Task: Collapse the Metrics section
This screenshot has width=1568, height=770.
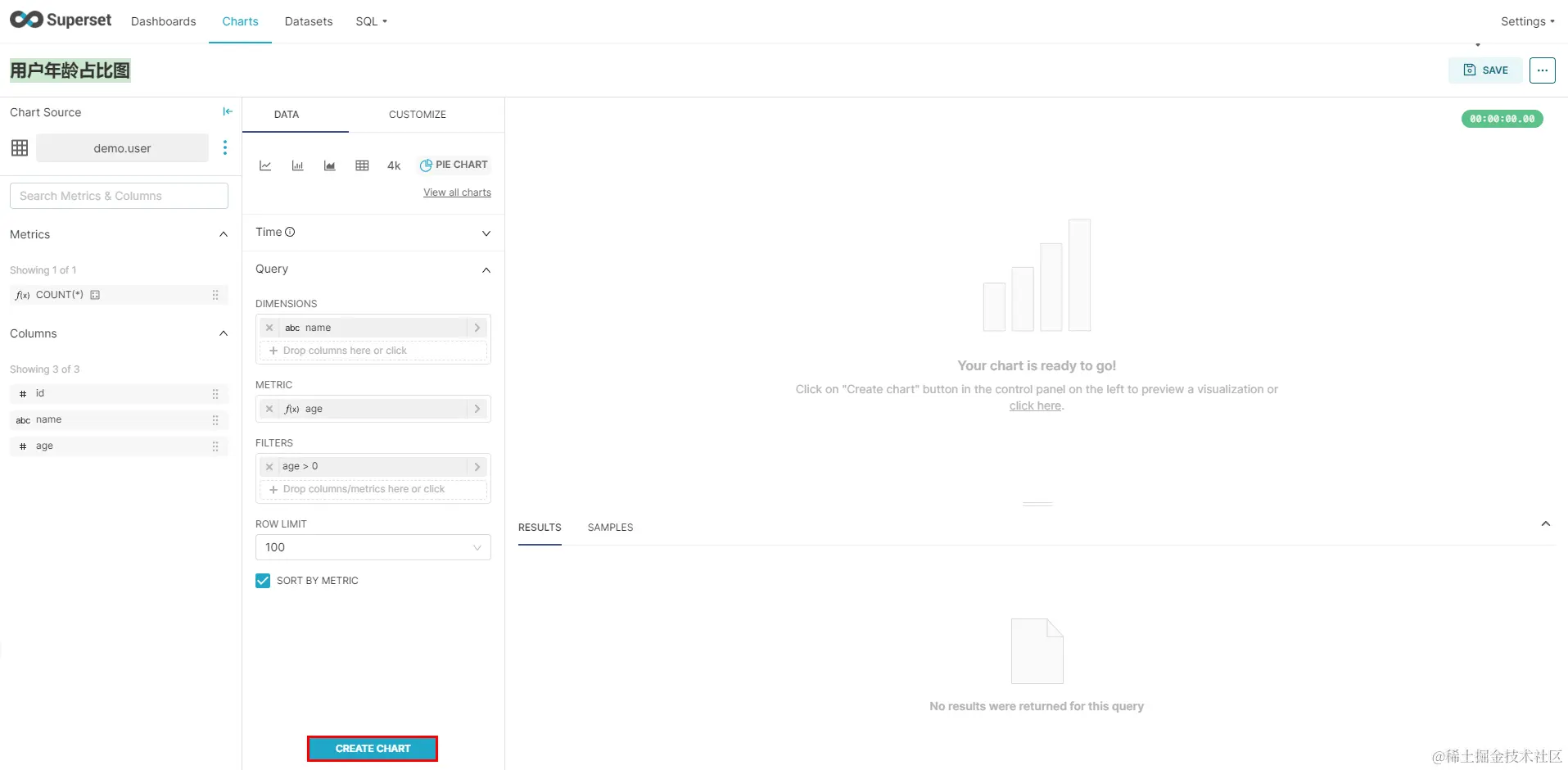Action: (224, 234)
